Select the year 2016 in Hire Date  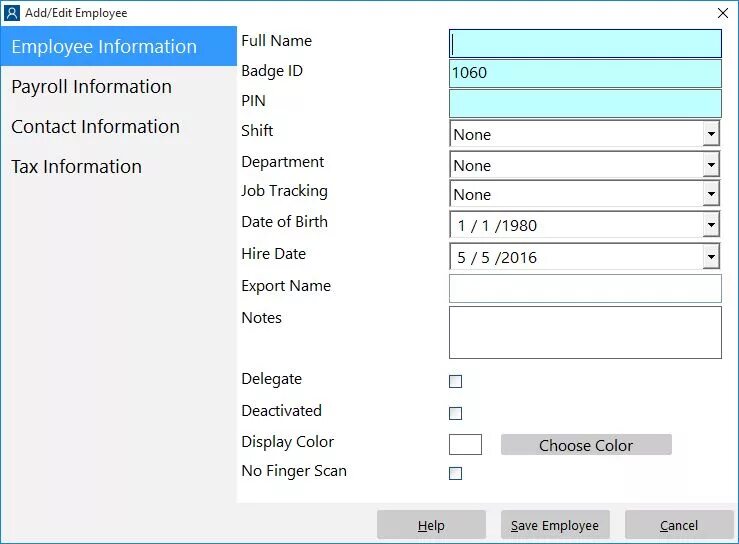point(519,258)
